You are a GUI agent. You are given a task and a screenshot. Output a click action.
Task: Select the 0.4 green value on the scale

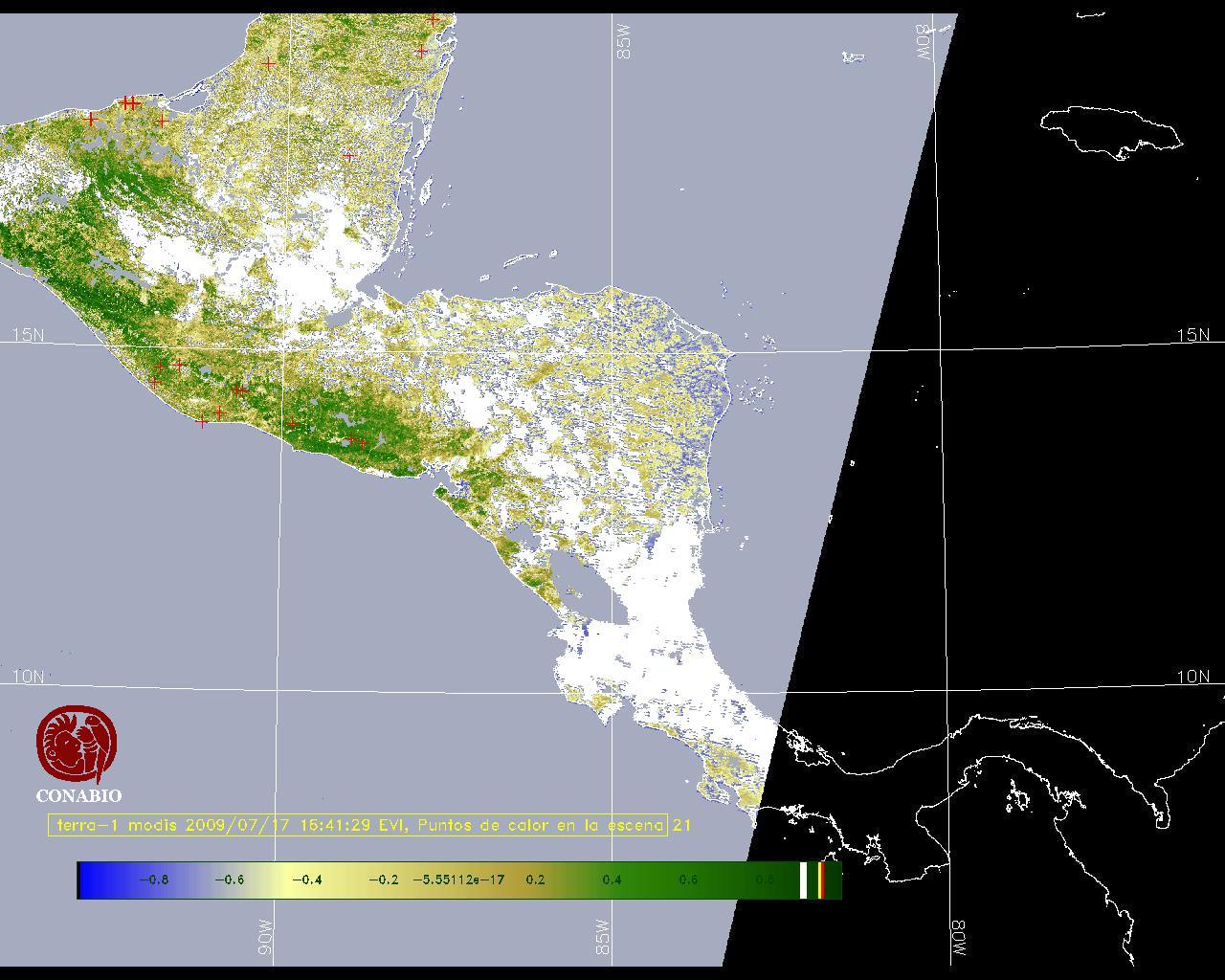(x=612, y=880)
